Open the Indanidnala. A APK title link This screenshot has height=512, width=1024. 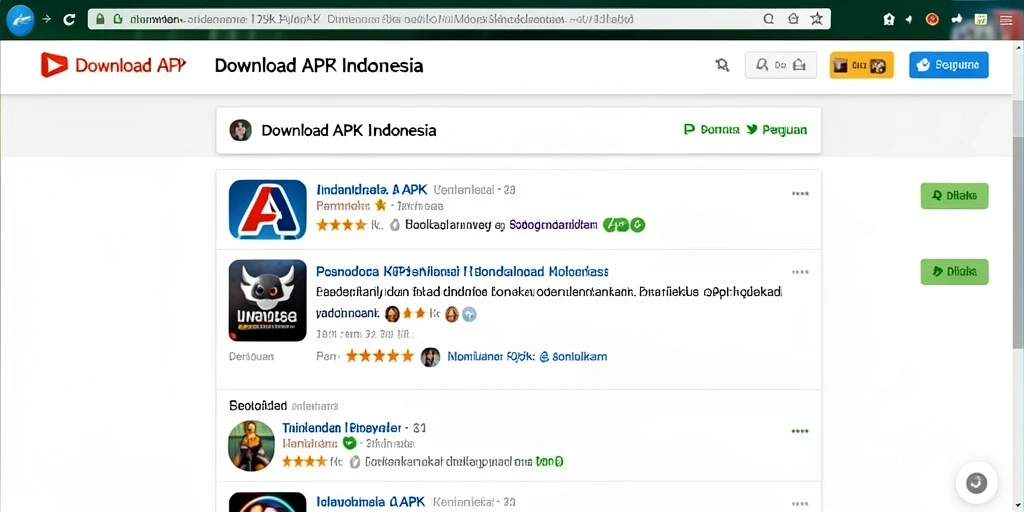point(371,189)
